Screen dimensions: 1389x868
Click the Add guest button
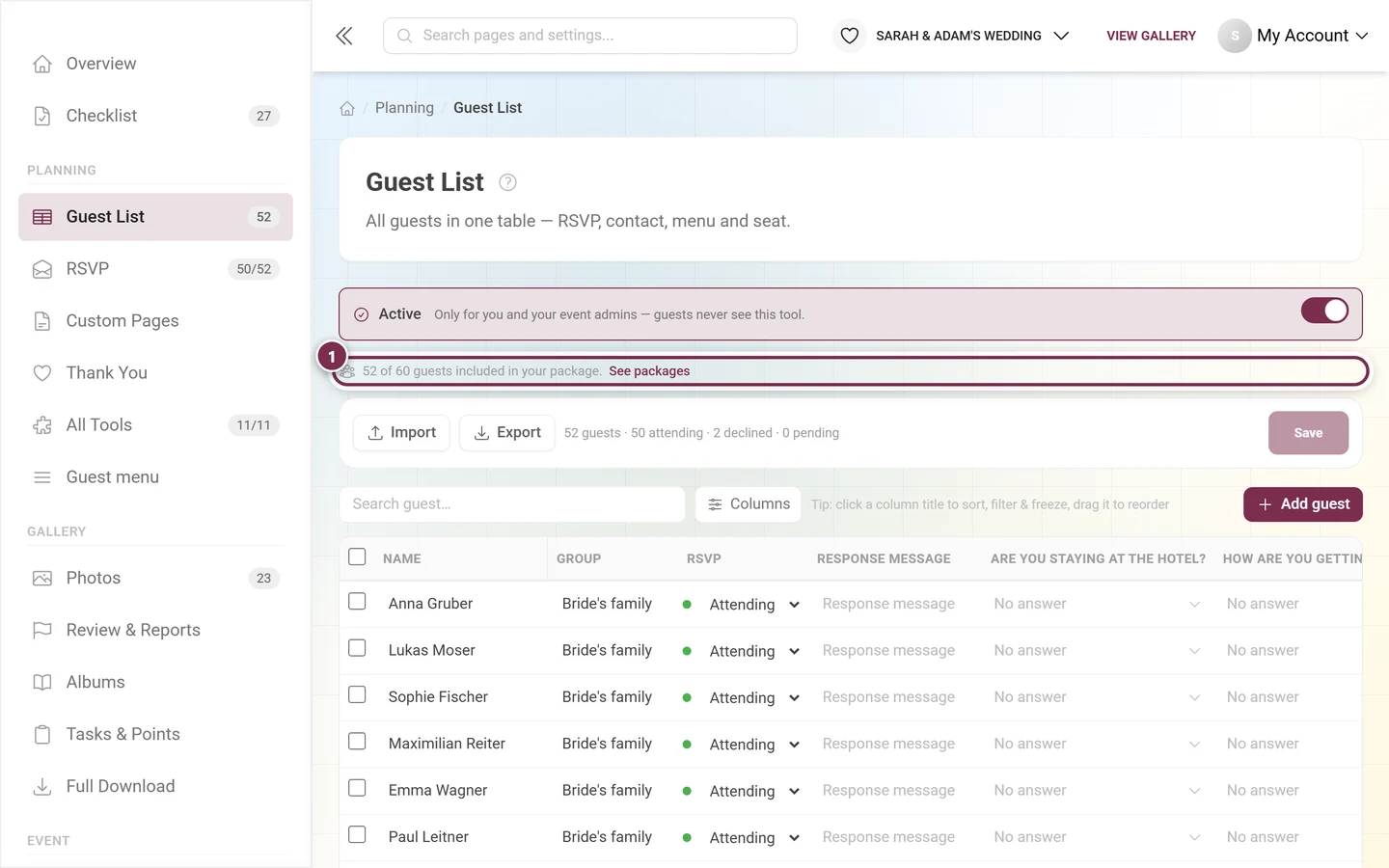(x=1303, y=504)
